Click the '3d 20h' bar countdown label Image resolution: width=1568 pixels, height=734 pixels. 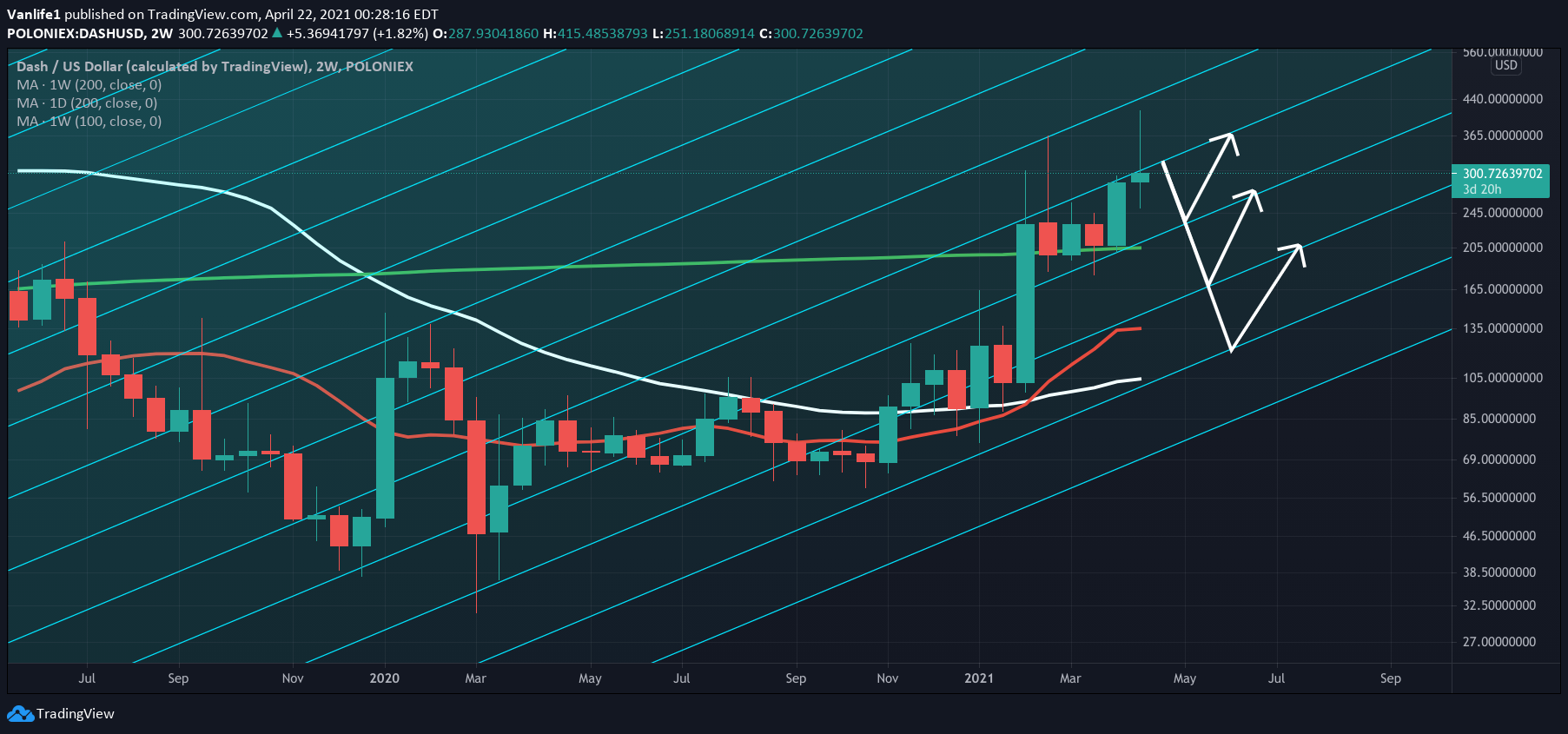pyautogui.click(x=1482, y=189)
